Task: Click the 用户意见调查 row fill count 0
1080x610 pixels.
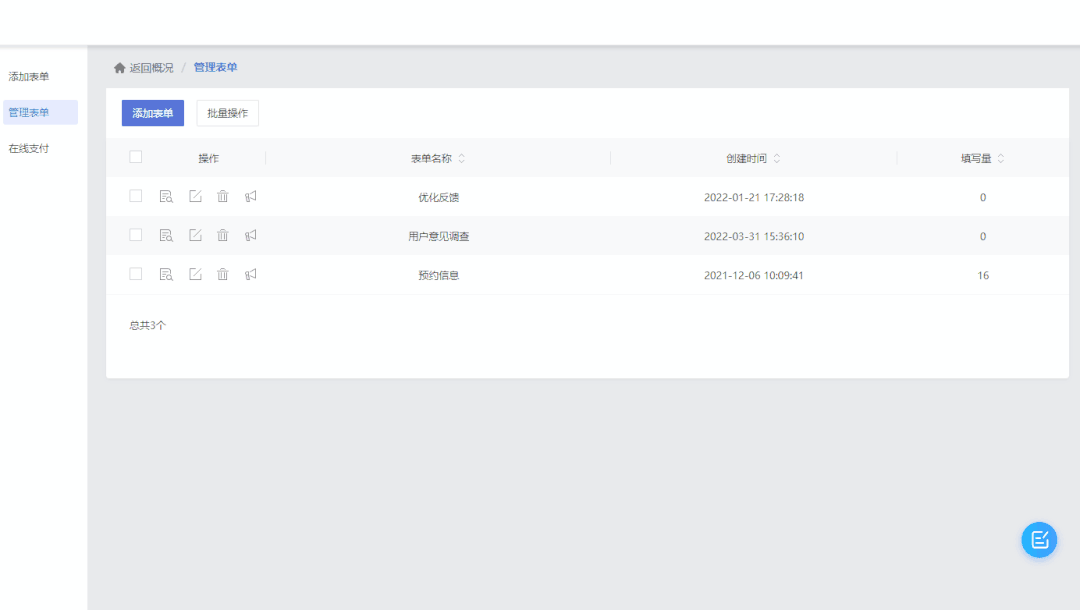Action: point(983,236)
